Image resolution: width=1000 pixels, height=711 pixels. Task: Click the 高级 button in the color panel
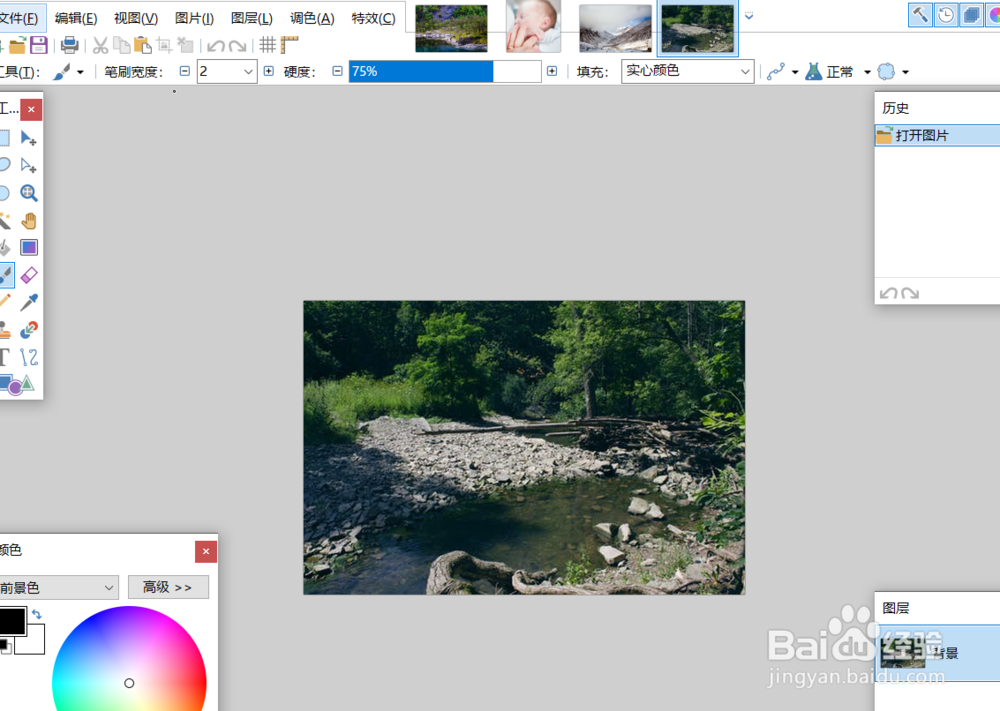(167, 587)
